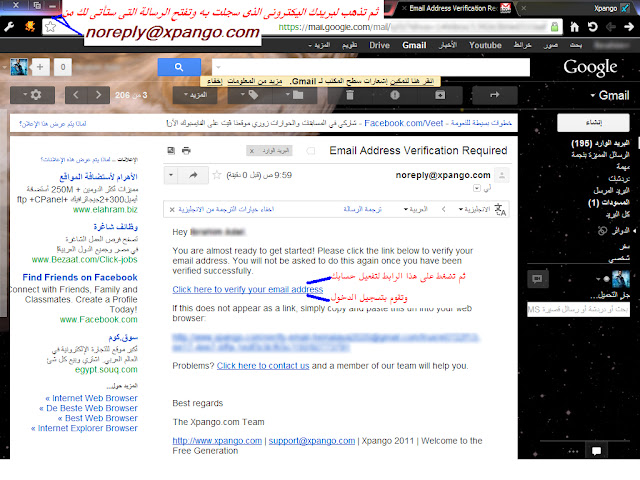Image resolution: width=640 pixels, height=480 pixels.
Task: Open www.elahram.biz ad link
Action: [x=105, y=210]
